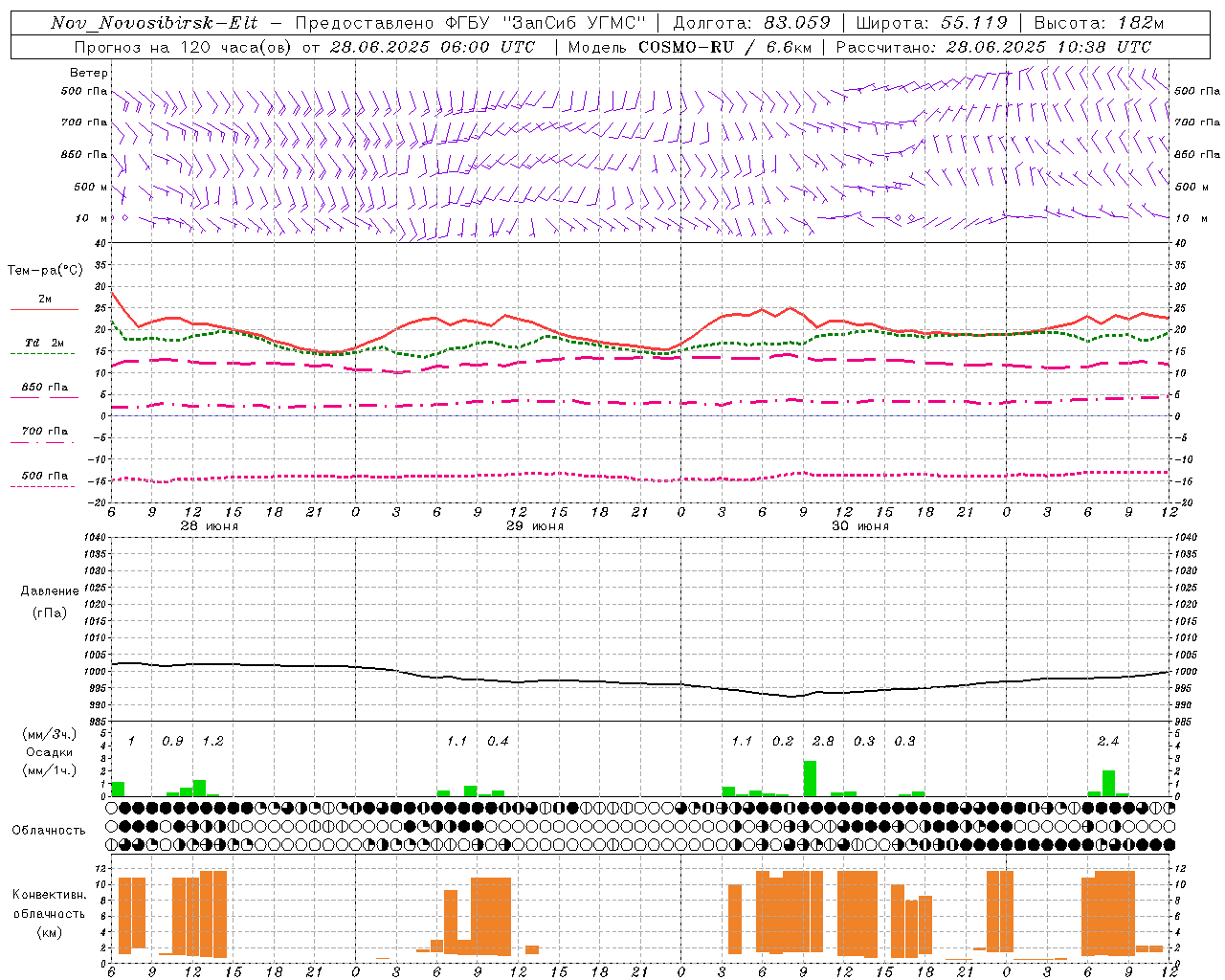This screenshot has width=1225, height=980.
Task: Click the Тем-ра(°C) axis title
Action: (x=45, y=271)
